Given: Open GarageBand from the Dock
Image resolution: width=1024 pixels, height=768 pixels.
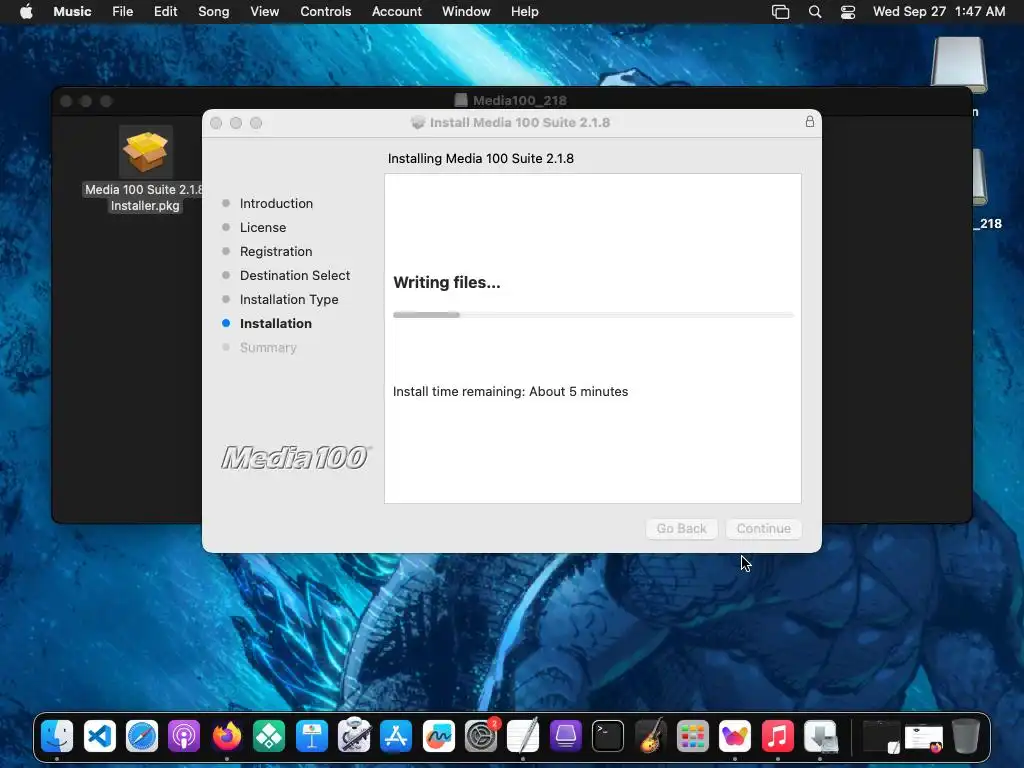Looking at the screenshot, I should tap(650, 737).
